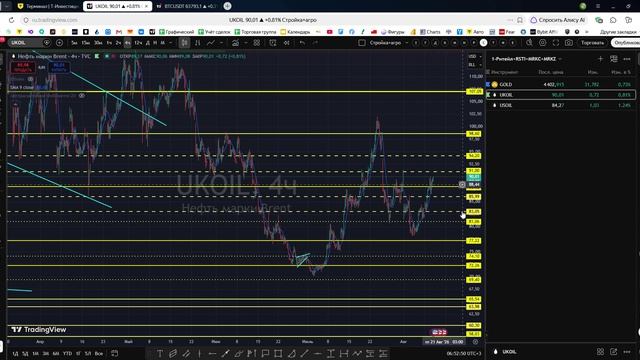Open the USD currency dropdown

[x=474, y=56]
